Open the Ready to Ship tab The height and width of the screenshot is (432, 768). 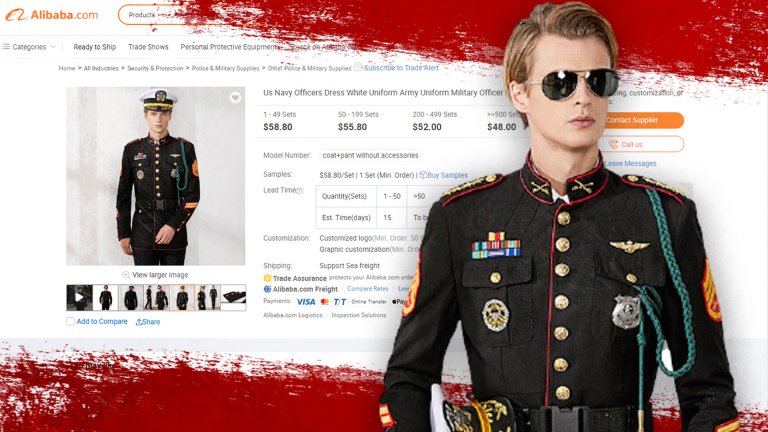(x=95, y=47)
